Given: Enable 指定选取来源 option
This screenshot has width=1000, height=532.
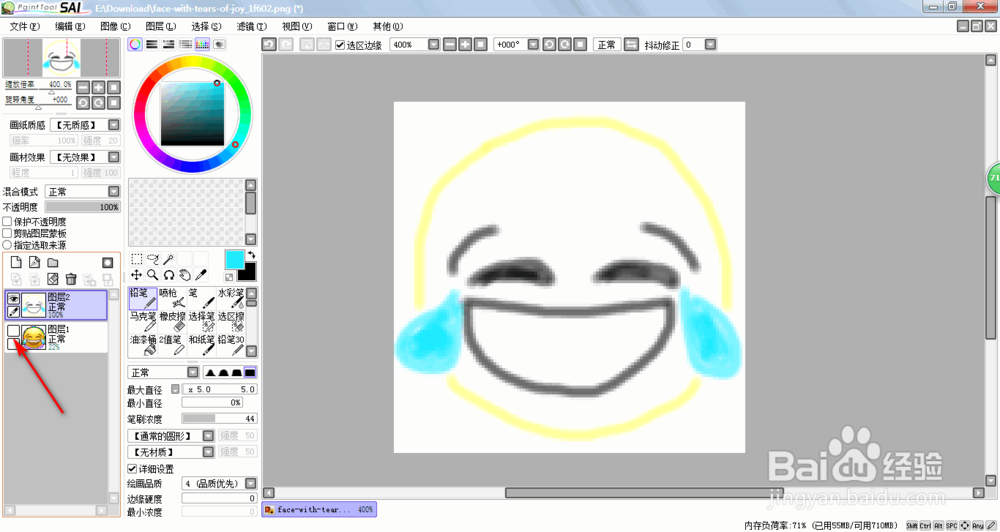Looking at the screenshot, I should (x=8, y=245).
